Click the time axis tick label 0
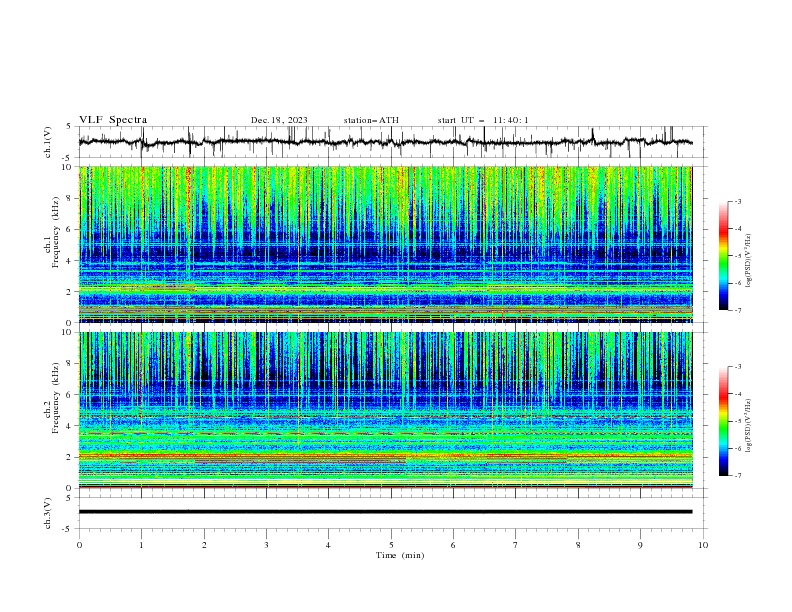Screen dimensions: 792x612 (x=79, y=545)
